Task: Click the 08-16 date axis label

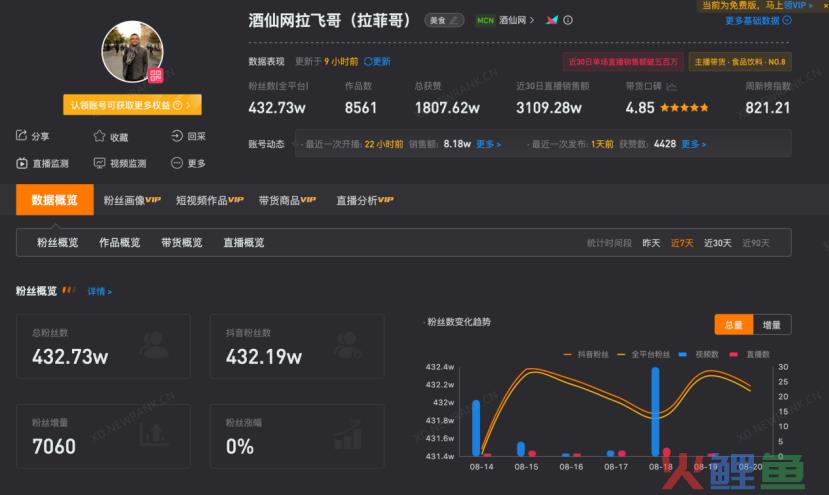Action: pos(571,467)
